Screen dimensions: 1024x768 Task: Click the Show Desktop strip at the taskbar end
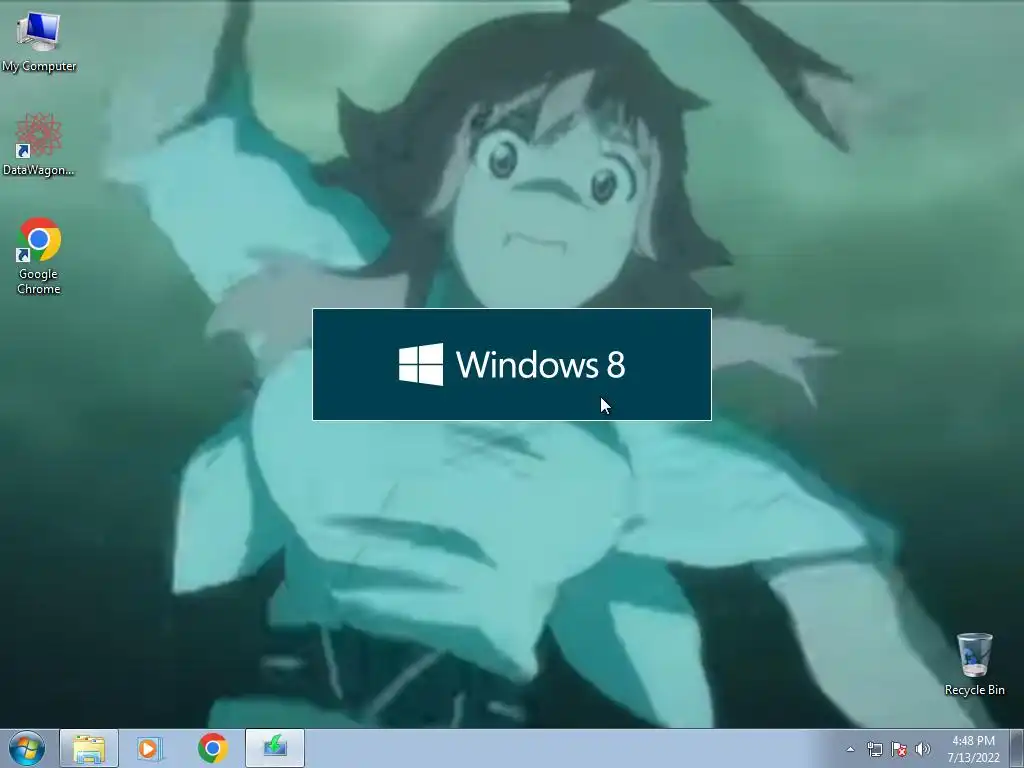click(x=1018, y=748)
